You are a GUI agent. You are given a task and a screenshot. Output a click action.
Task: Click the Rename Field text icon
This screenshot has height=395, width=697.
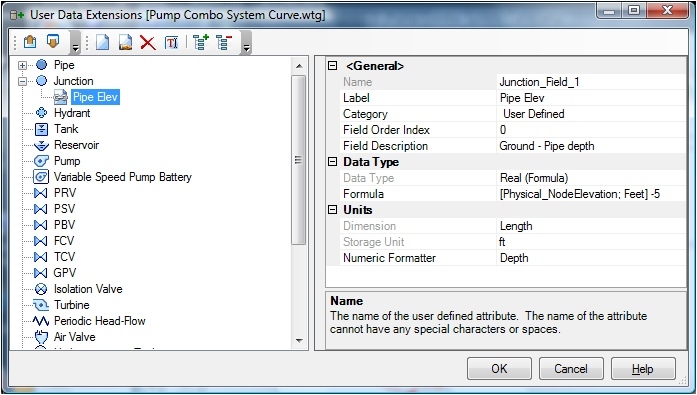point(172,43)
